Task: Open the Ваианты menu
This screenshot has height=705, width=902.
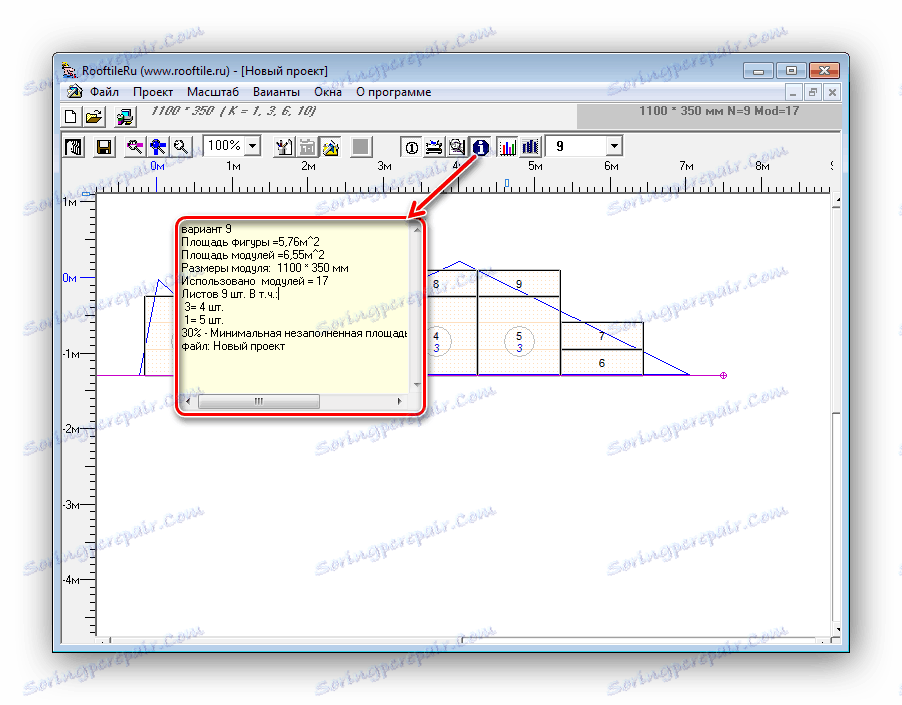Action: pos(277,92)
